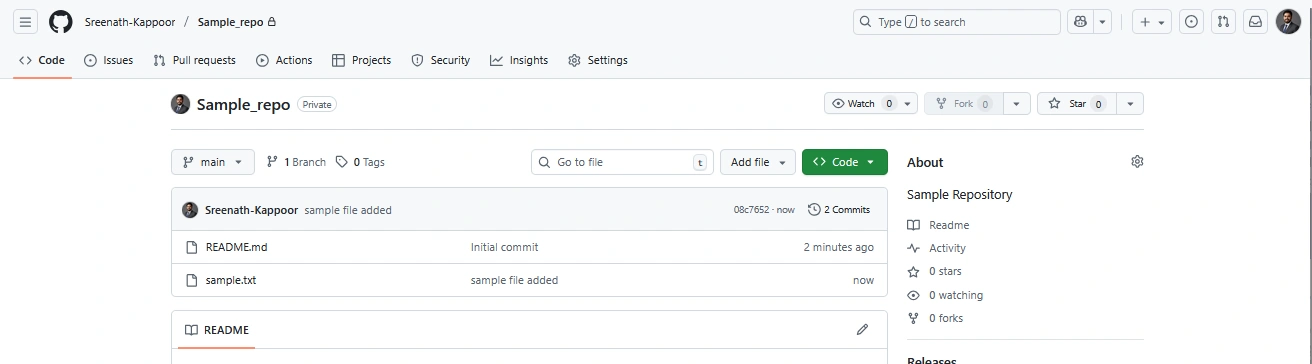Expand the Watch options dropdown arrow
Screen dimensions: 1312x364
point(907,104)
